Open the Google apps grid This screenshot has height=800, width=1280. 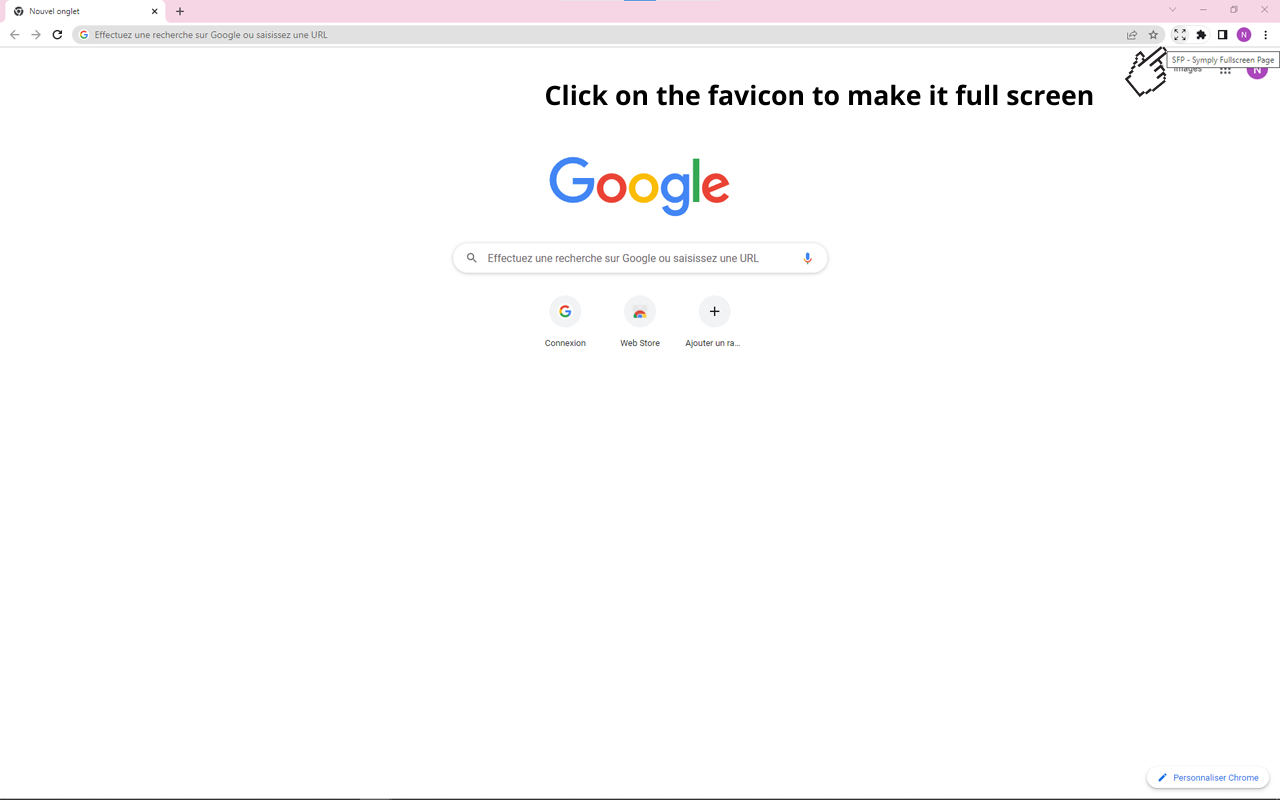point(1225,69)
